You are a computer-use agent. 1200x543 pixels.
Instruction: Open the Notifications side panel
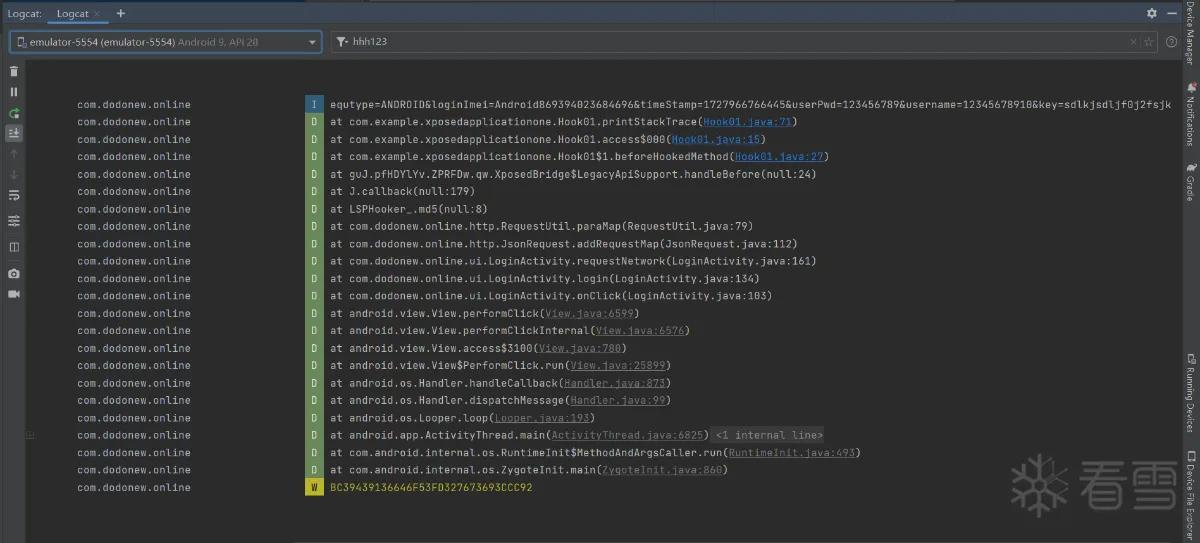click(1190, 114)
